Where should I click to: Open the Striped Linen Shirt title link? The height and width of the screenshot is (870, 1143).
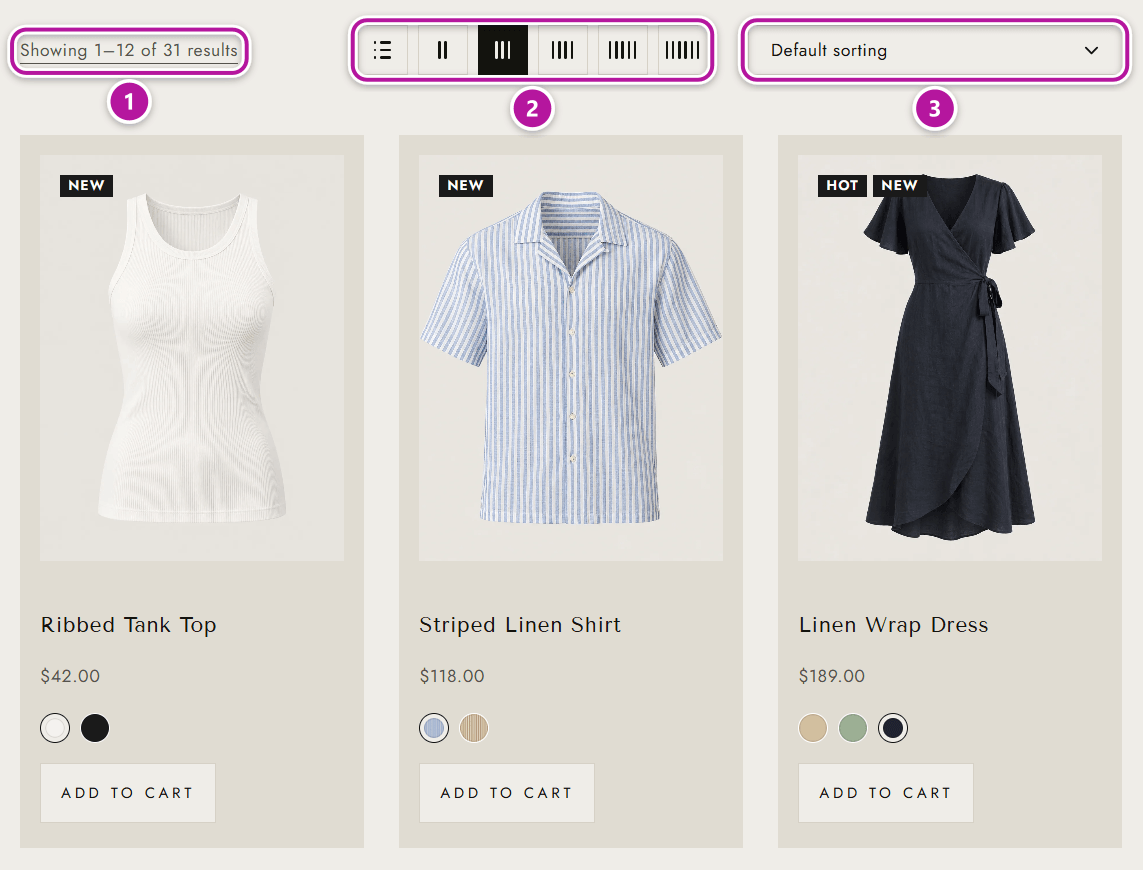click(x=520, y=625)
